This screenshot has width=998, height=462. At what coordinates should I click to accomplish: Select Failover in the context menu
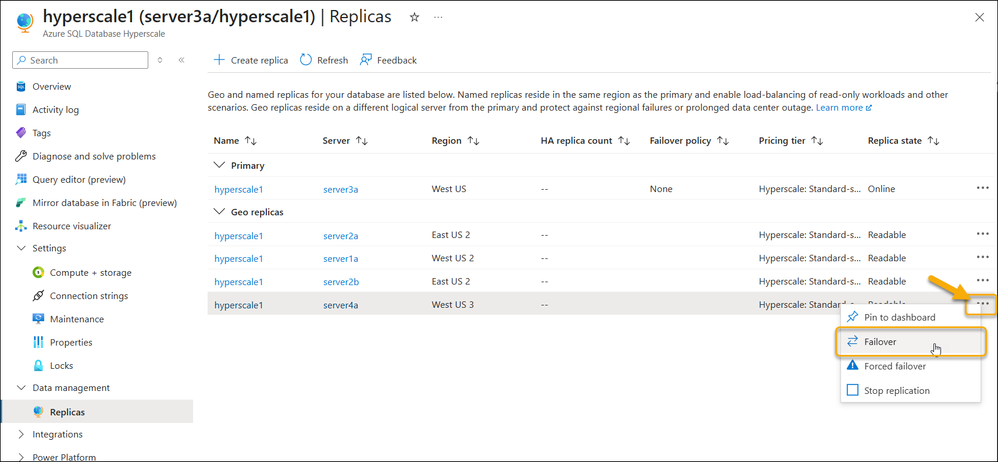pyautogui.click(x=910, y=342)
